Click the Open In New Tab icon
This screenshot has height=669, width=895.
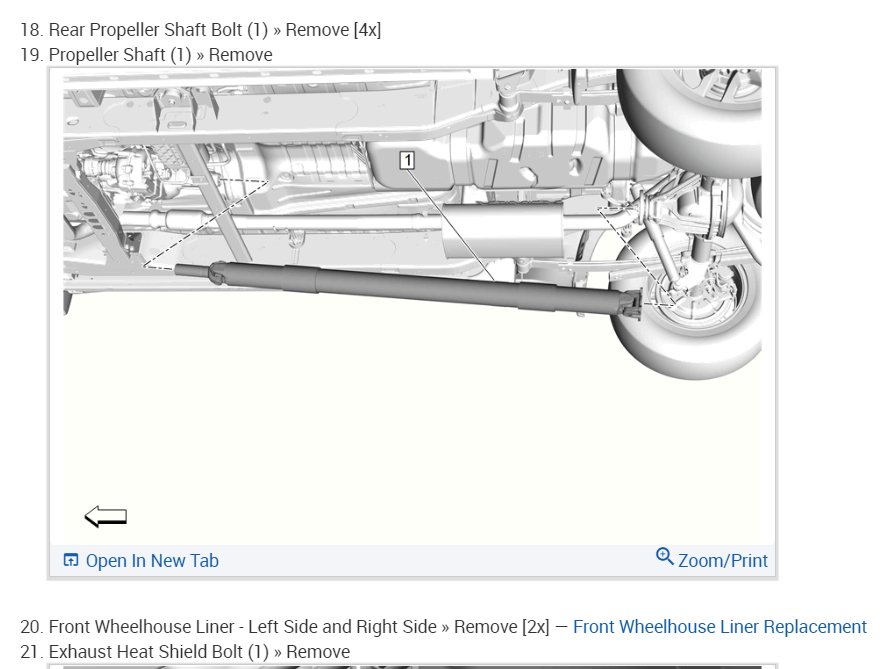(x=71, y=560)
